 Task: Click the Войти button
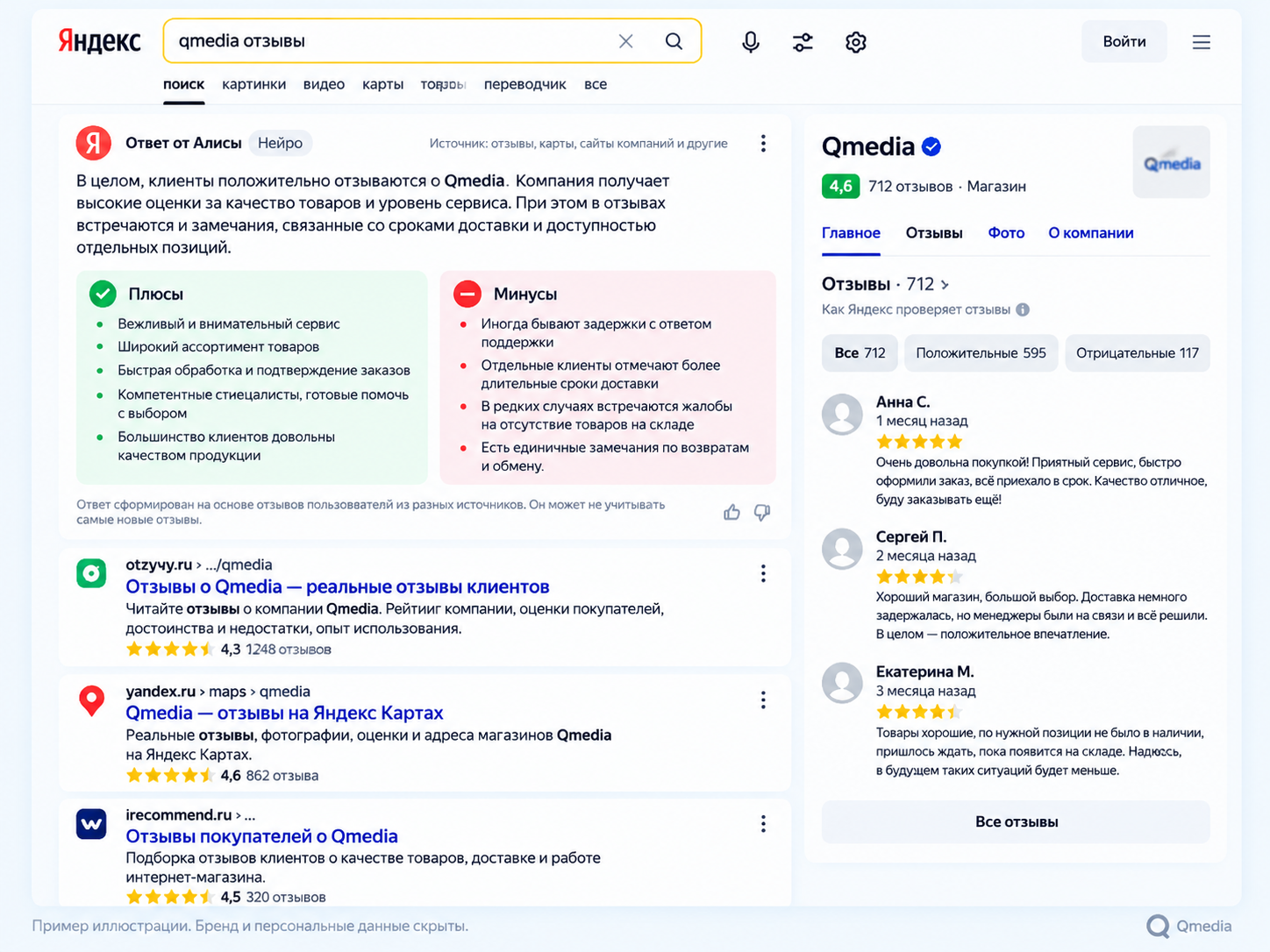1124,41
